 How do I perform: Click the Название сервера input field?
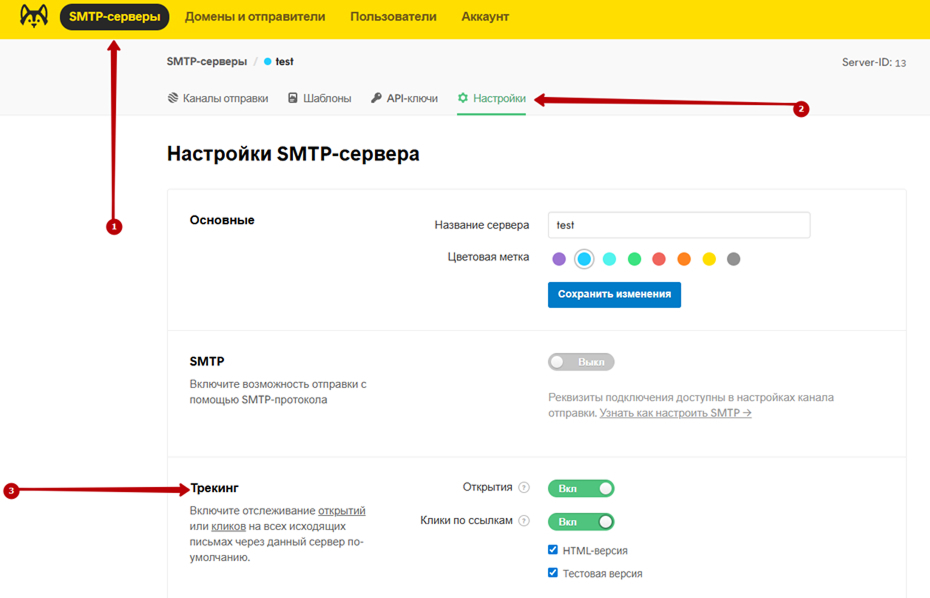click(x=678, y=225)
